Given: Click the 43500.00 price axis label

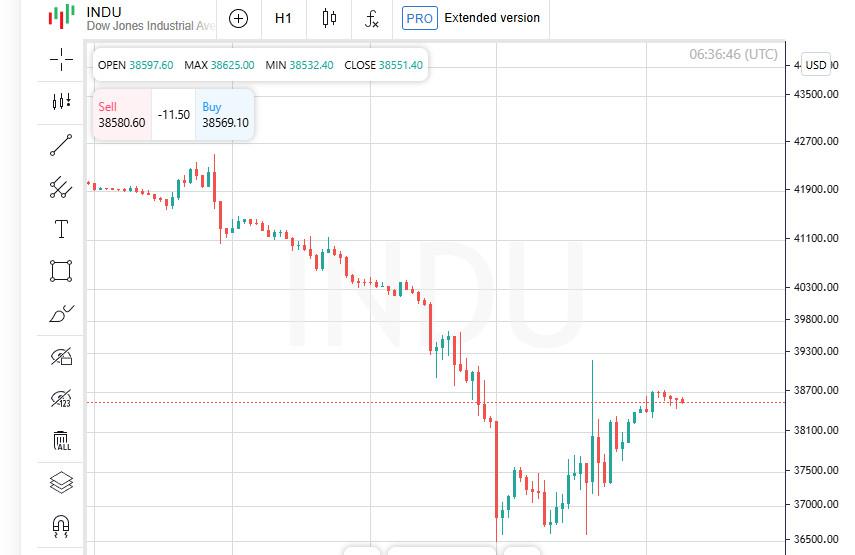Looking at the screenshot, I should pyautogui.click(x=816, y=94).
